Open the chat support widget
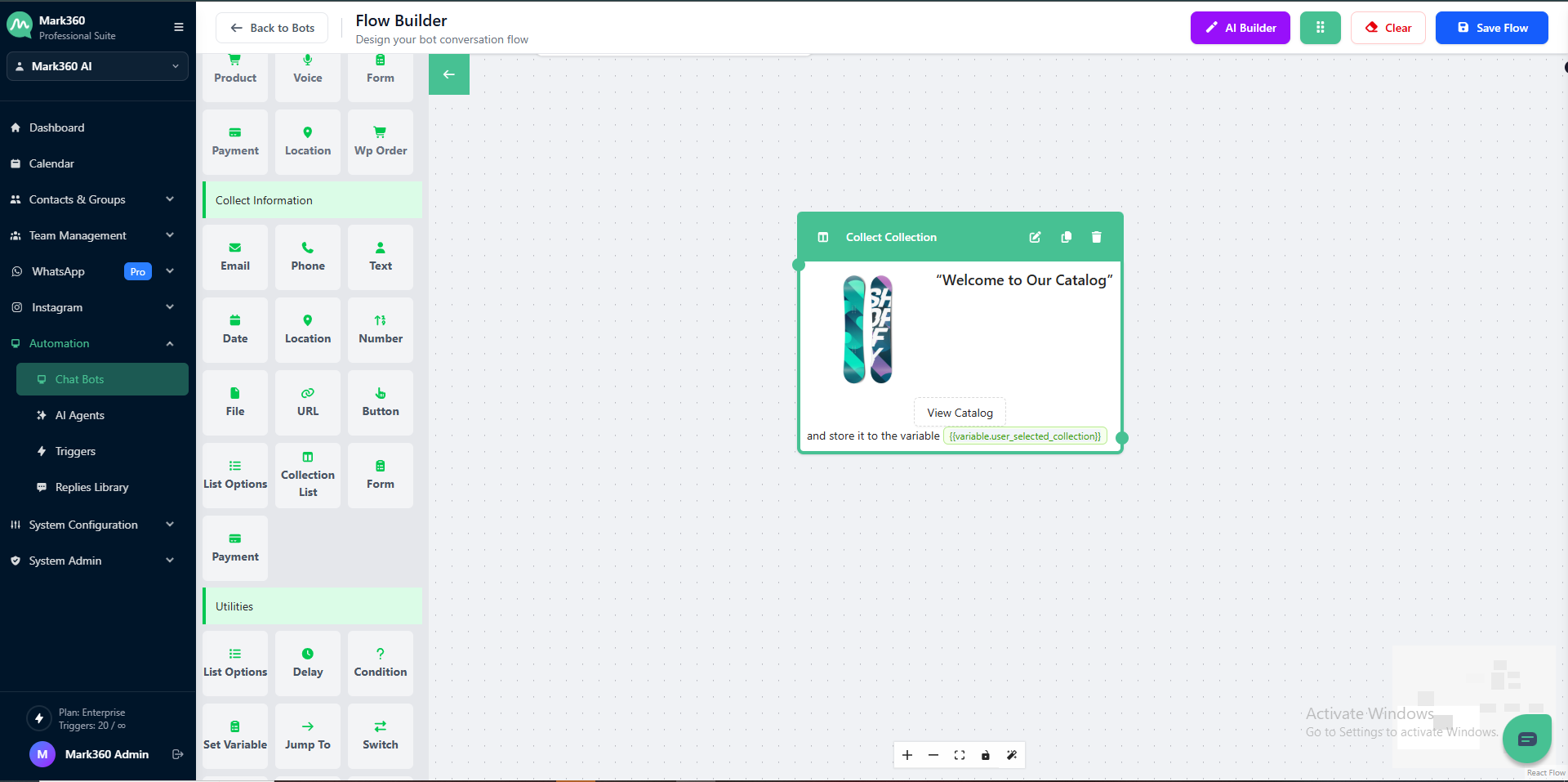Image resolution: width=1568 pixels, height=782 pixels. [x=1526, y=739]
